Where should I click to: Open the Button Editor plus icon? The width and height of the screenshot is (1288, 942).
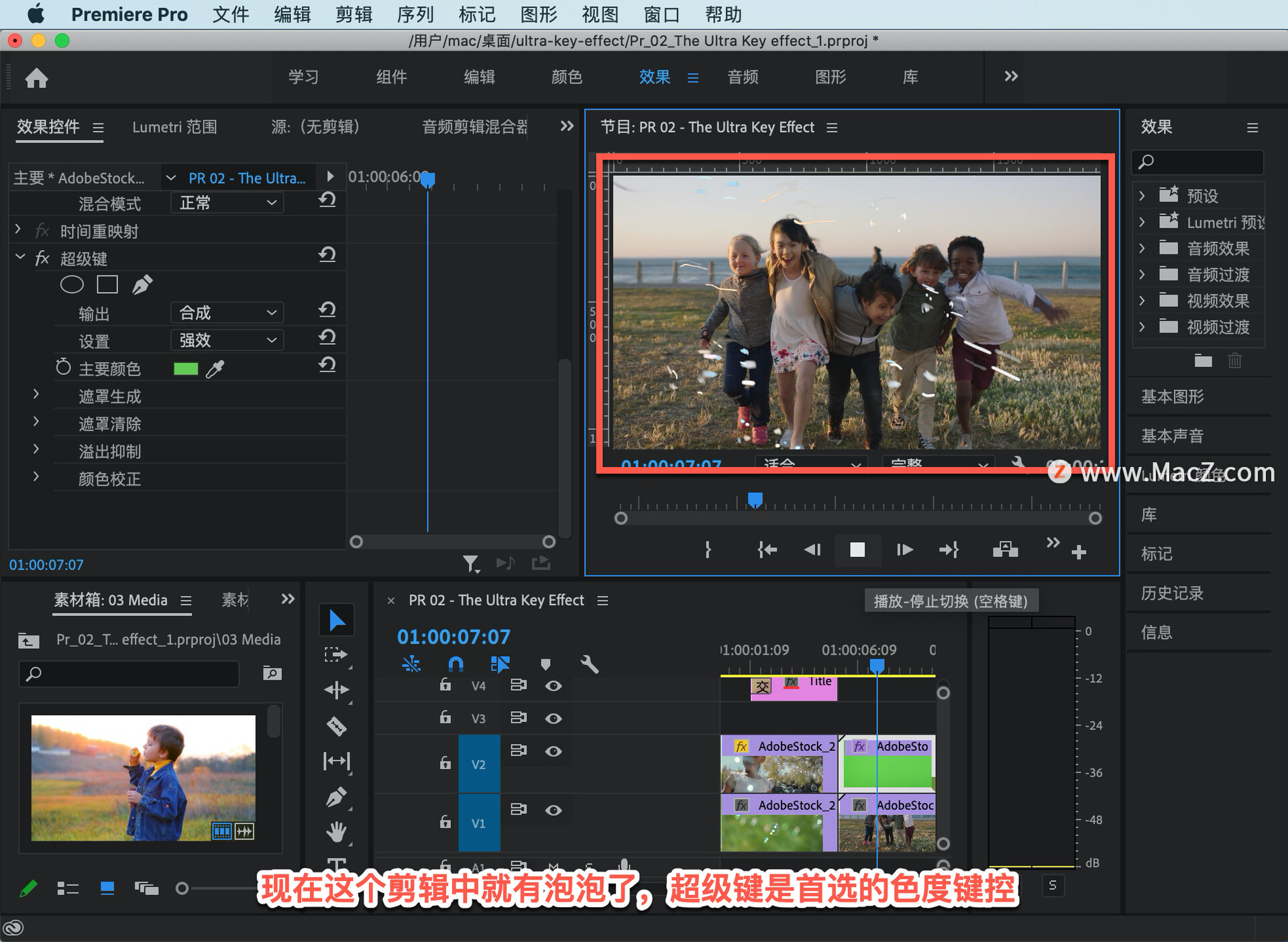[x=1079, y=552]
